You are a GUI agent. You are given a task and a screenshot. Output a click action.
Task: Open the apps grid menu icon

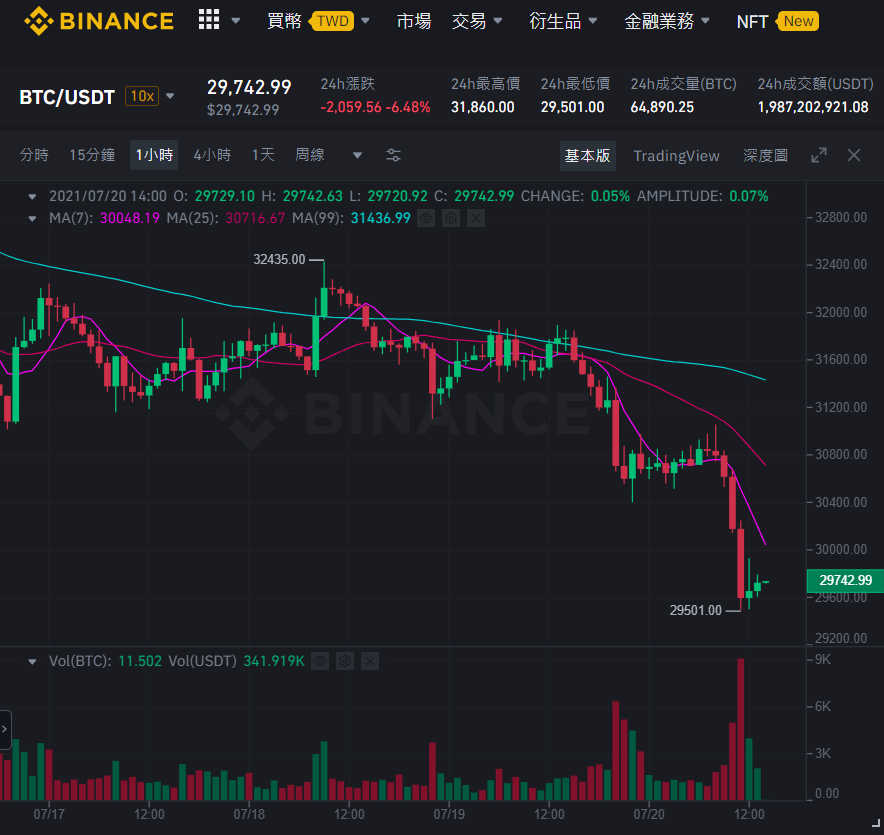click(x=209, y=20)
